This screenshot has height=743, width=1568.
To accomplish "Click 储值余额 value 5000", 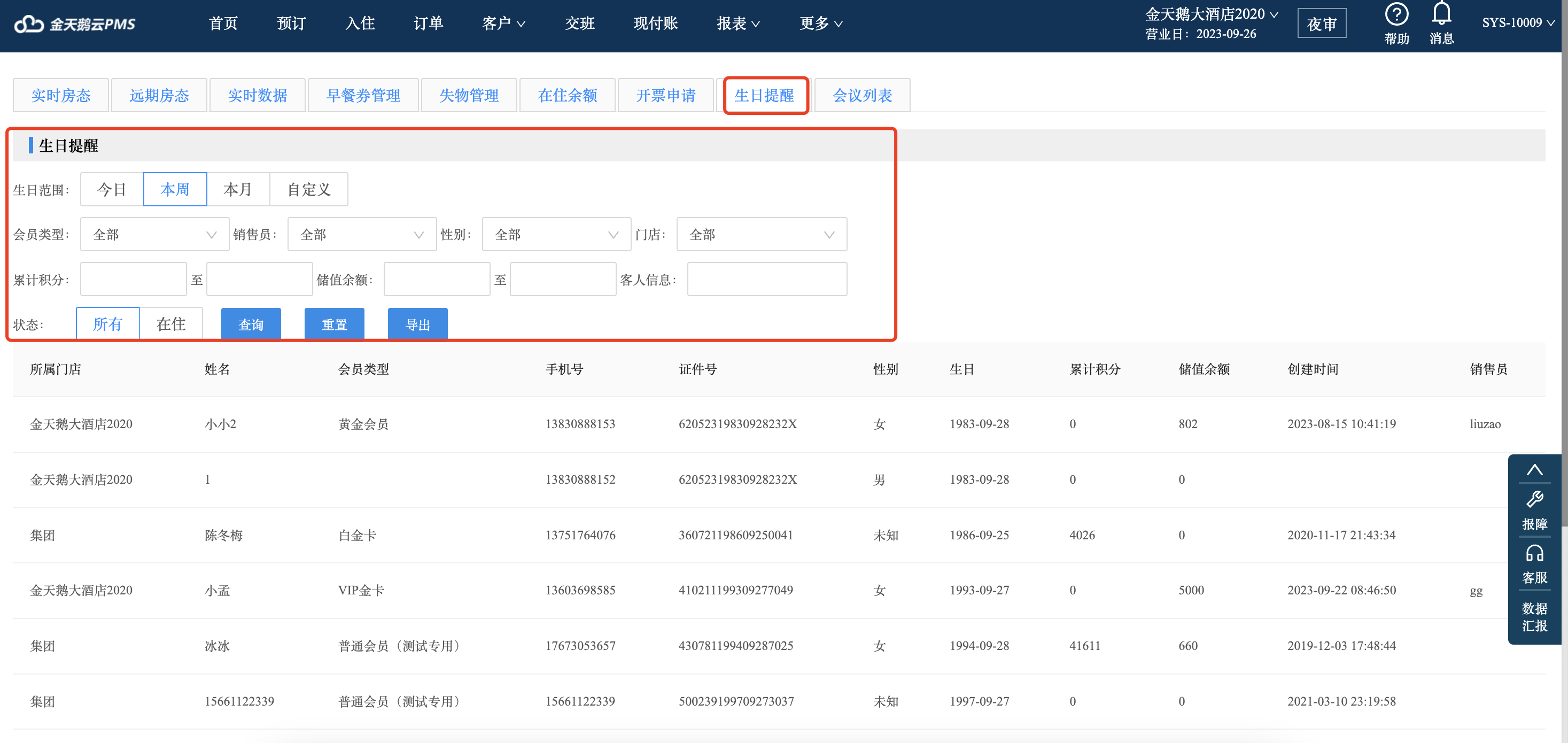I will [x=1191, y=590].
